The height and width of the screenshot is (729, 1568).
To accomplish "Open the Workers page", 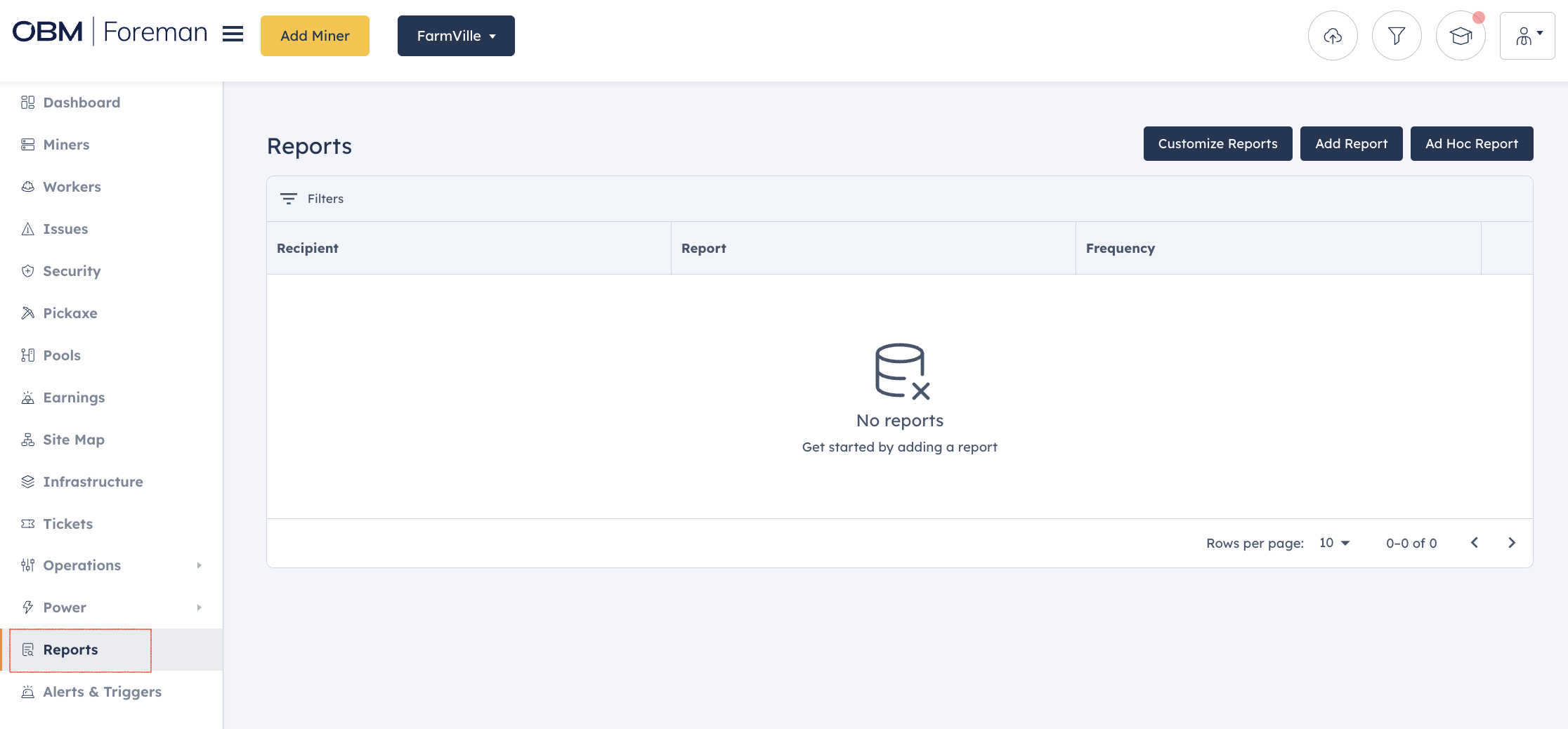I will click(x=72, y=187).
